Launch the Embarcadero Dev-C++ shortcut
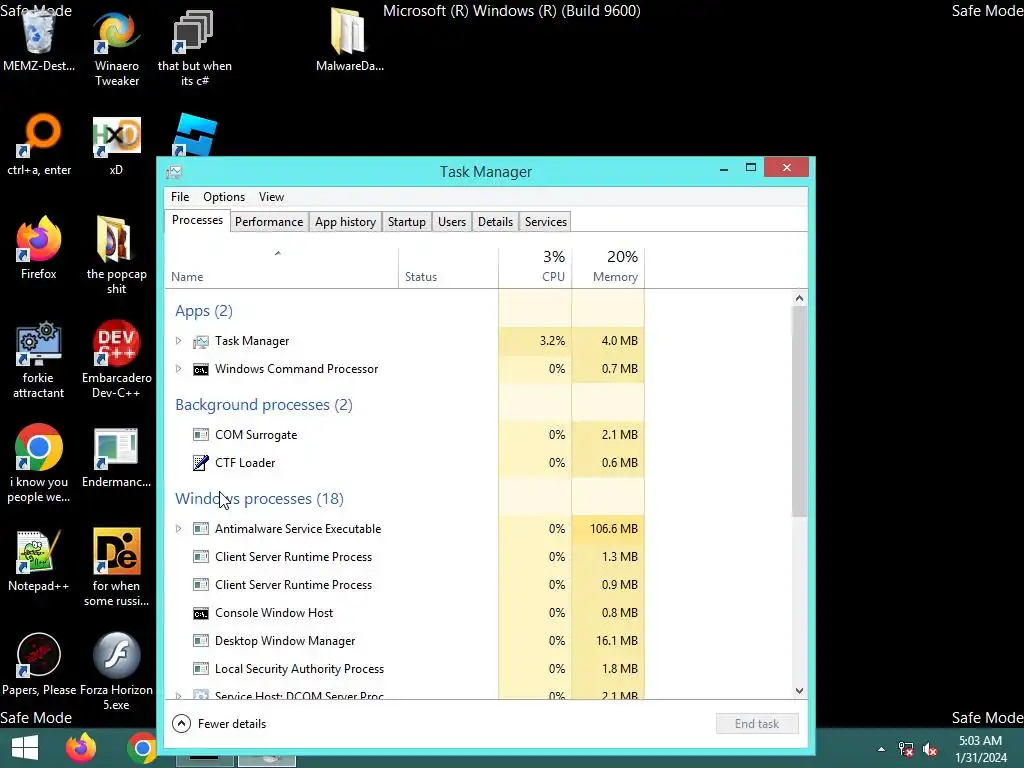The height and width of the screenshot is (768, 1024). pyautogui.click(x=116, y=359)
